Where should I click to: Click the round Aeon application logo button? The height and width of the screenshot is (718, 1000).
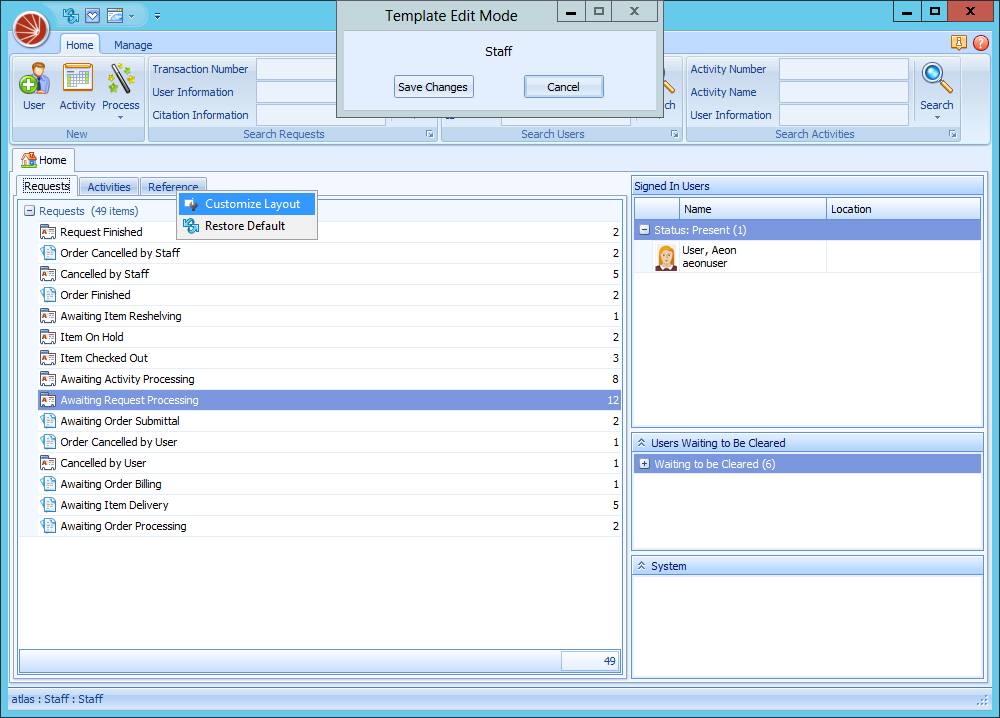pyautogui.click(x=31, y=29)
